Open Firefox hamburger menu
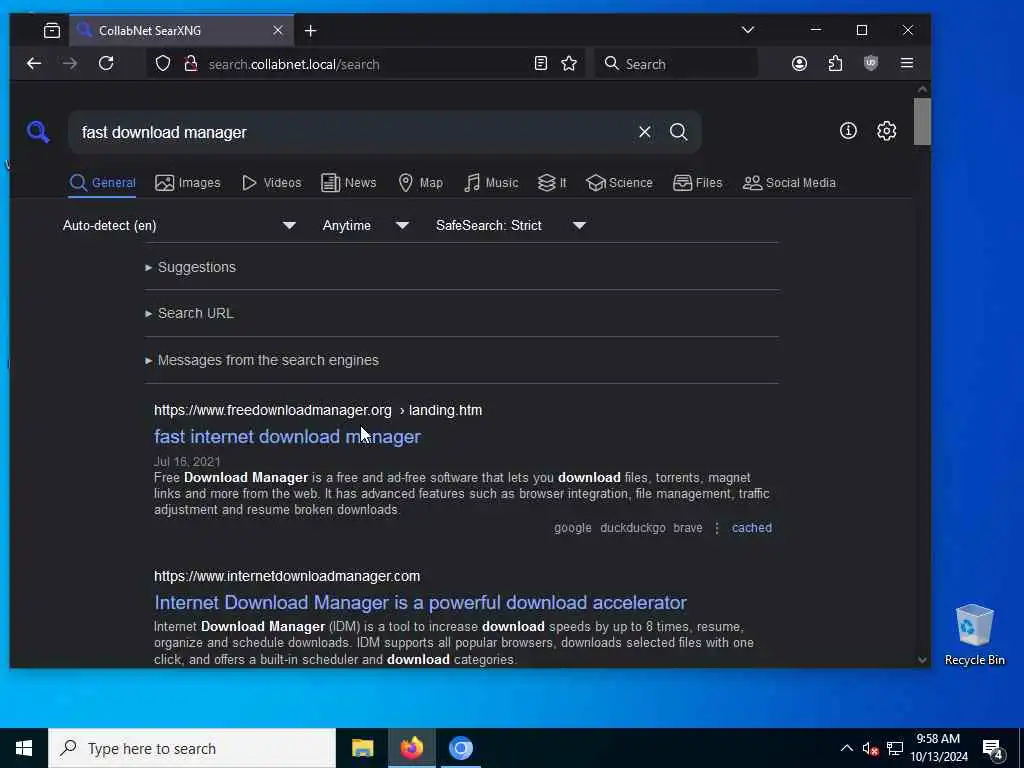The height and width of the screenshot is (768, 1024). 906,63
